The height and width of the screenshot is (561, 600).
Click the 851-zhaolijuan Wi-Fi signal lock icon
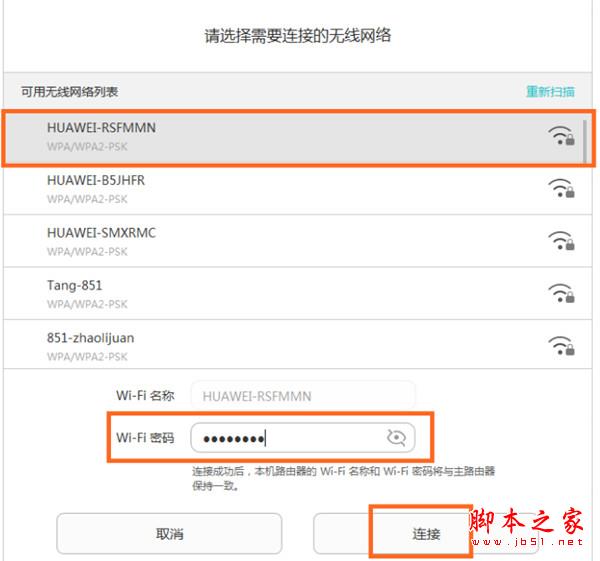click(561, 346)
